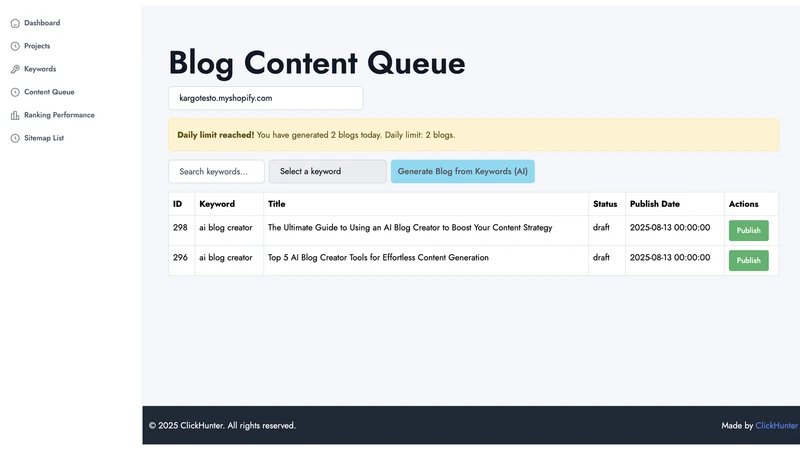The height and width of the screenshot is (450, 800).
Task: Click the Status column header
Action: (605, 204)
